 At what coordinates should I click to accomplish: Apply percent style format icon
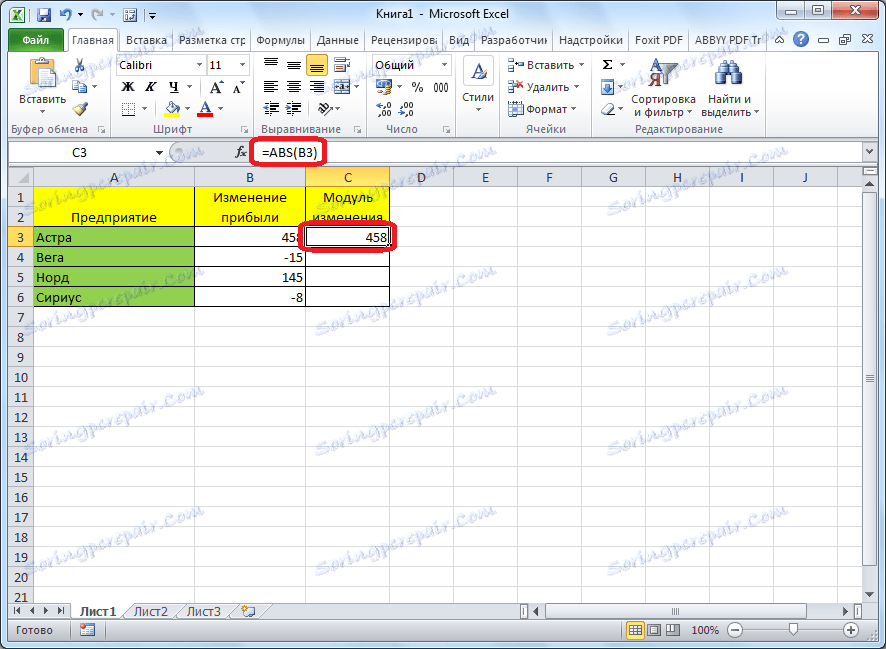click(417, 87)
